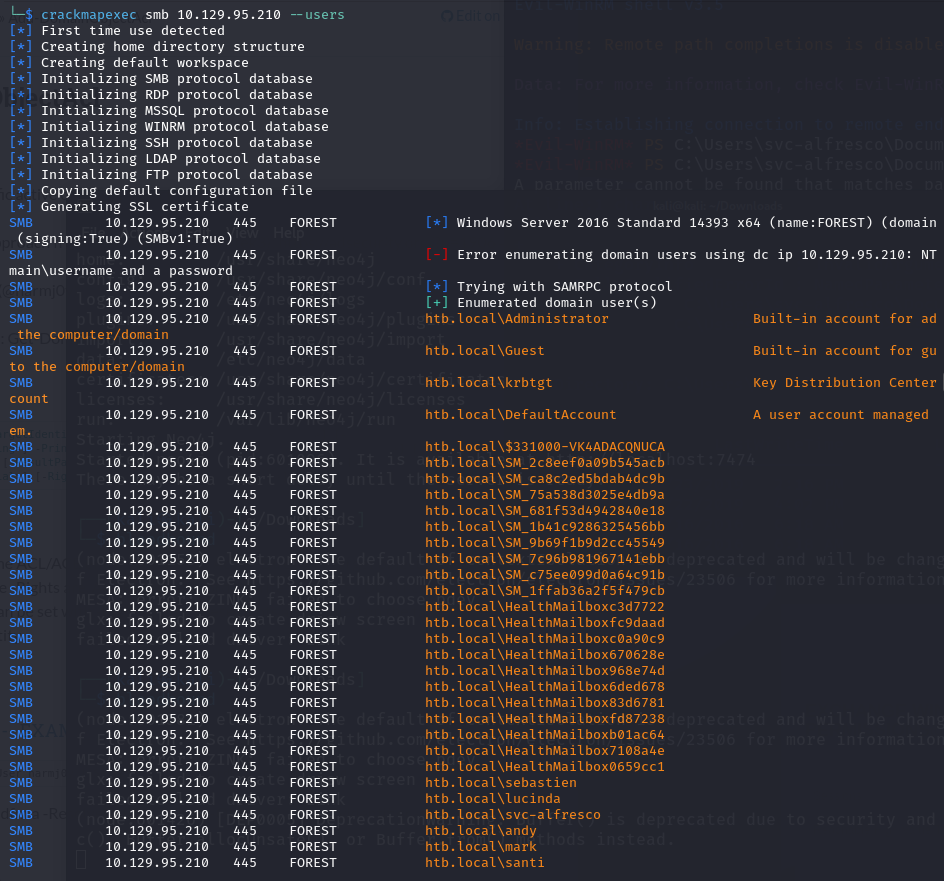The height and width of the screenshot is (881, 944).
Task: Select htb.local\SM_ca8c2ed5bdab4dc9b entry
Action: pos(544,479)
